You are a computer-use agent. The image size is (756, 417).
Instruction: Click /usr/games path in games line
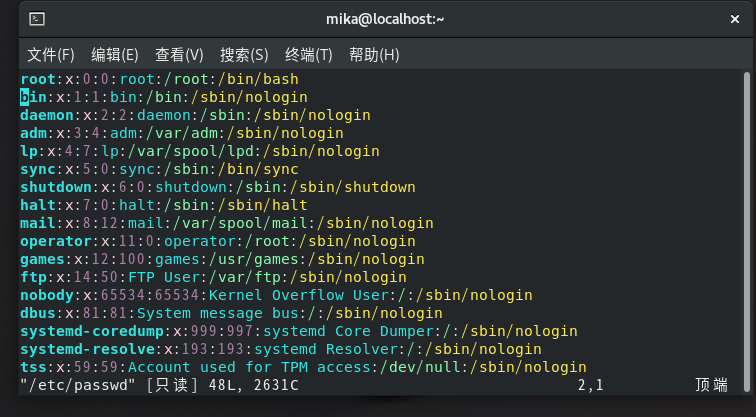click(254, 259)
